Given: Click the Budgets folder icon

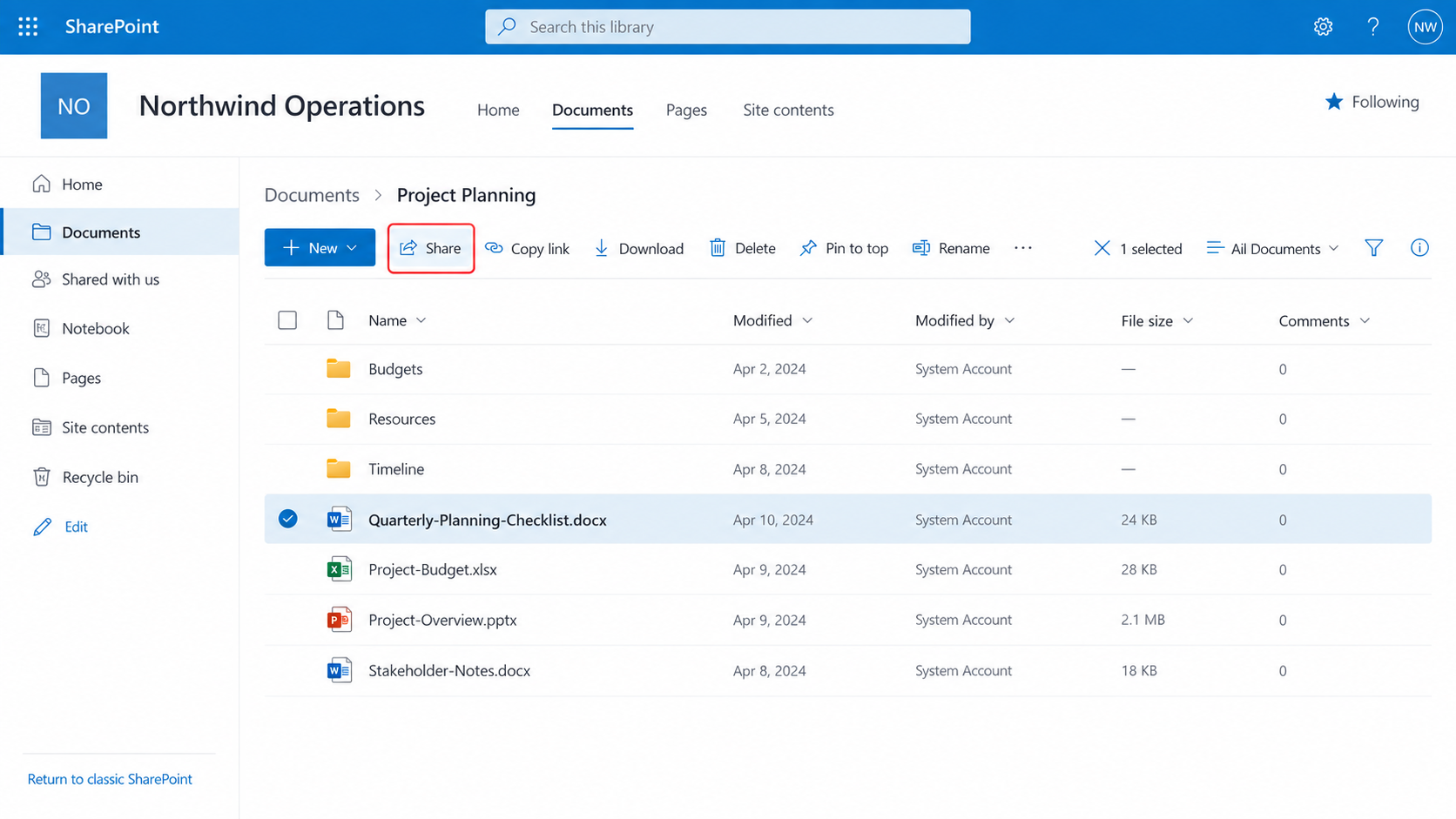Looking at the screenshot, I should (x=339, y=369).
